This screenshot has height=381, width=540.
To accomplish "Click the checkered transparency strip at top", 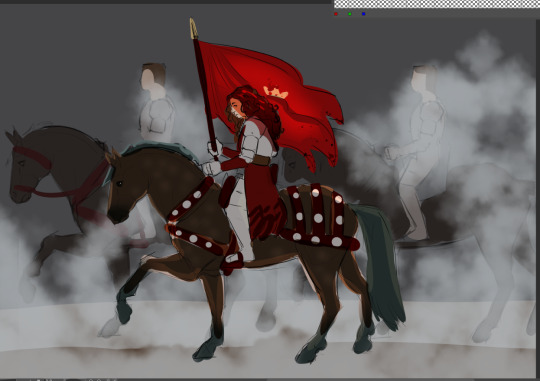I will click(437, 4).
